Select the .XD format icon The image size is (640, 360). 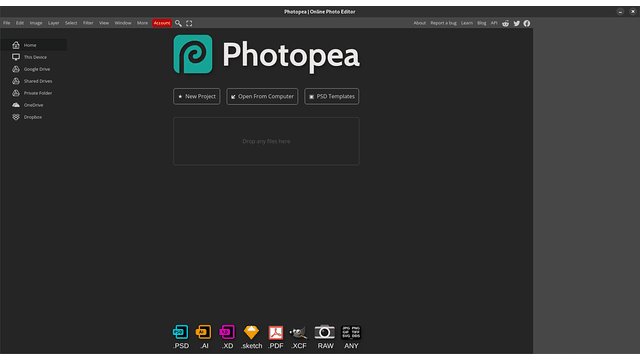[227, 332]
